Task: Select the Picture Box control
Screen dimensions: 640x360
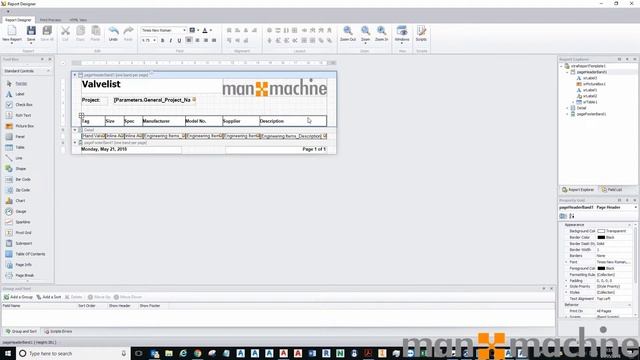Action: point(24,126)
